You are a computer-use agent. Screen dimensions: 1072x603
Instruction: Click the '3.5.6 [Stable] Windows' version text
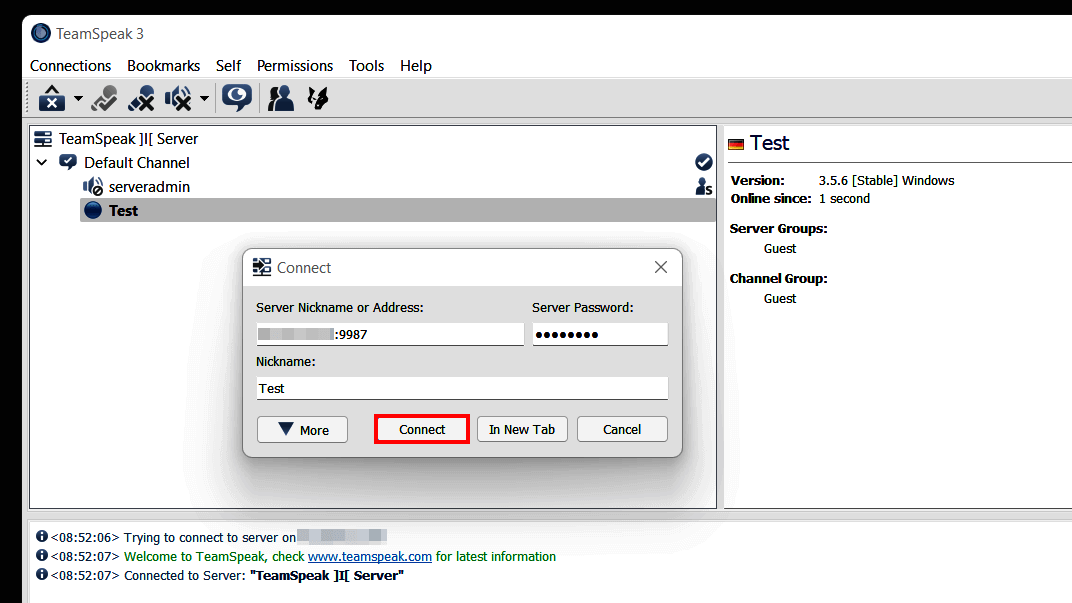tap(887, 180)
